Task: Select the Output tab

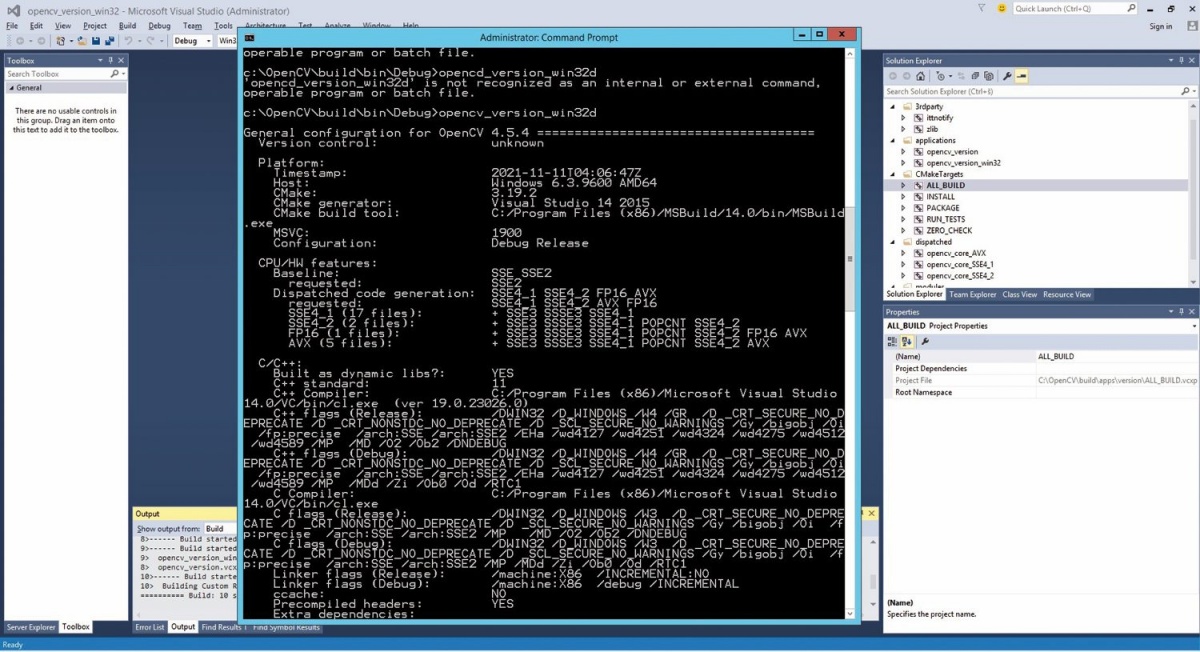Action: point(183,627)
